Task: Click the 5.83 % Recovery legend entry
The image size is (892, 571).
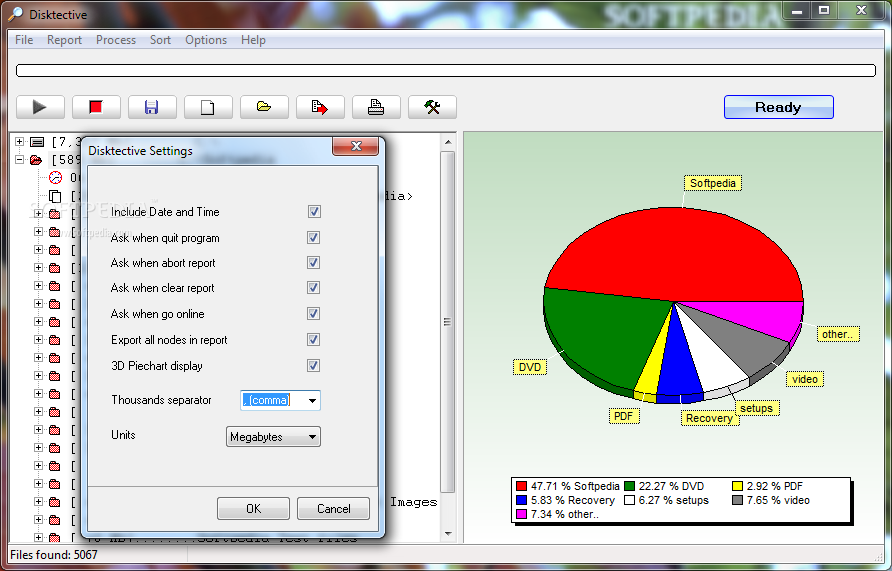Action: [x=565, y=500]
